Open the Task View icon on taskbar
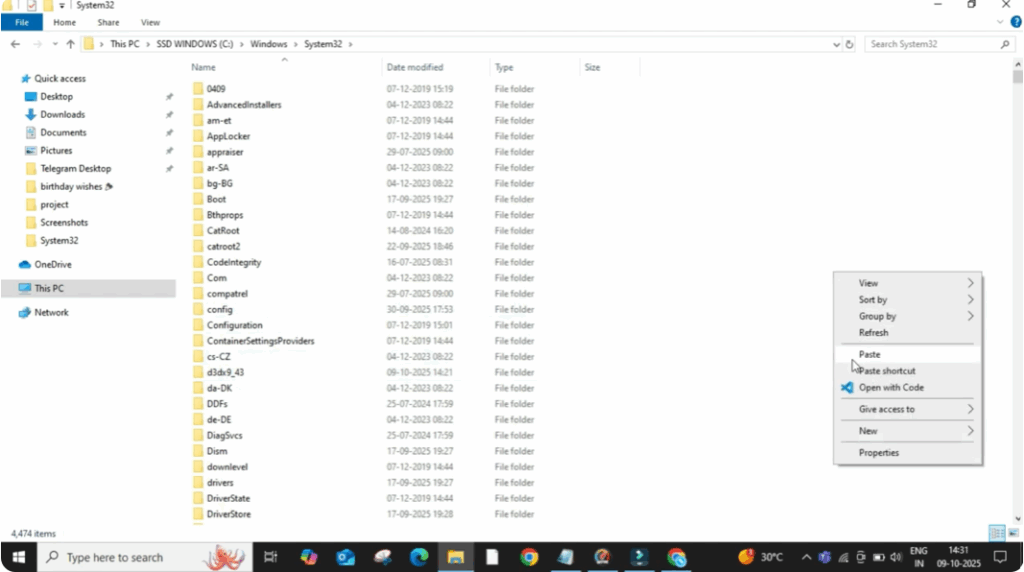 270,557
